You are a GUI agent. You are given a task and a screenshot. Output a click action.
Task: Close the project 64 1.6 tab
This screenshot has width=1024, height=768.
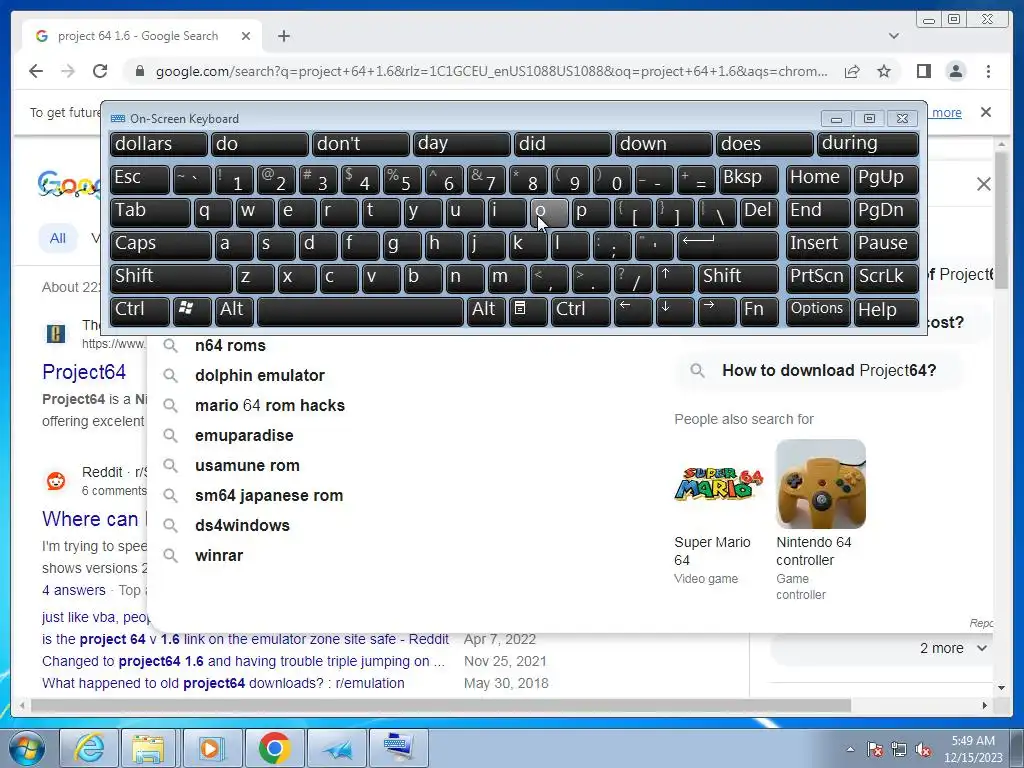tap(246, 36)
